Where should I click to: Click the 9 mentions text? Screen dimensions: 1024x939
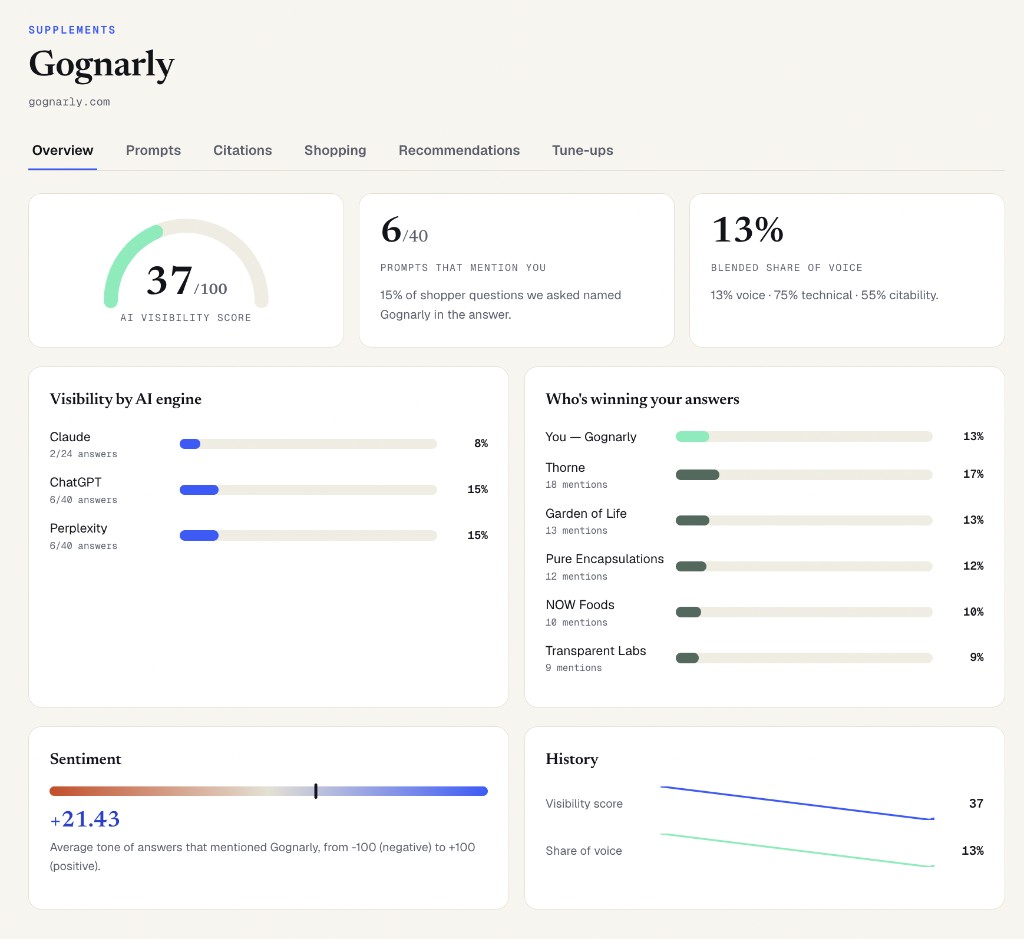574,668
